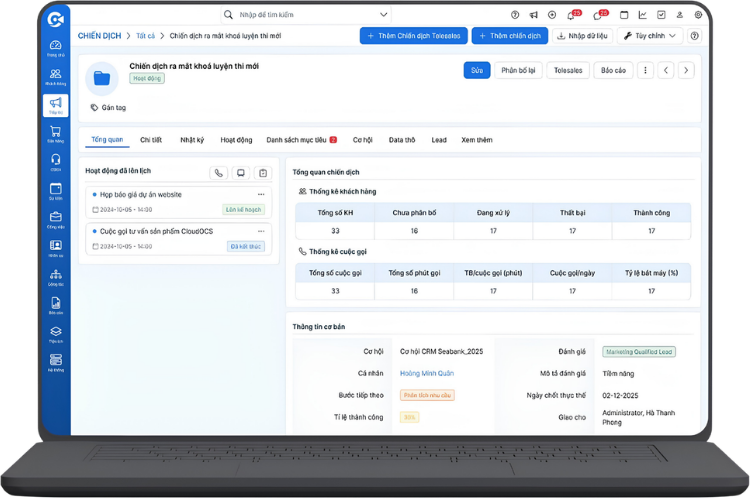Click the clipboard task icon in the activity panel
750x500 pixels.
click(x=262, y=173)
